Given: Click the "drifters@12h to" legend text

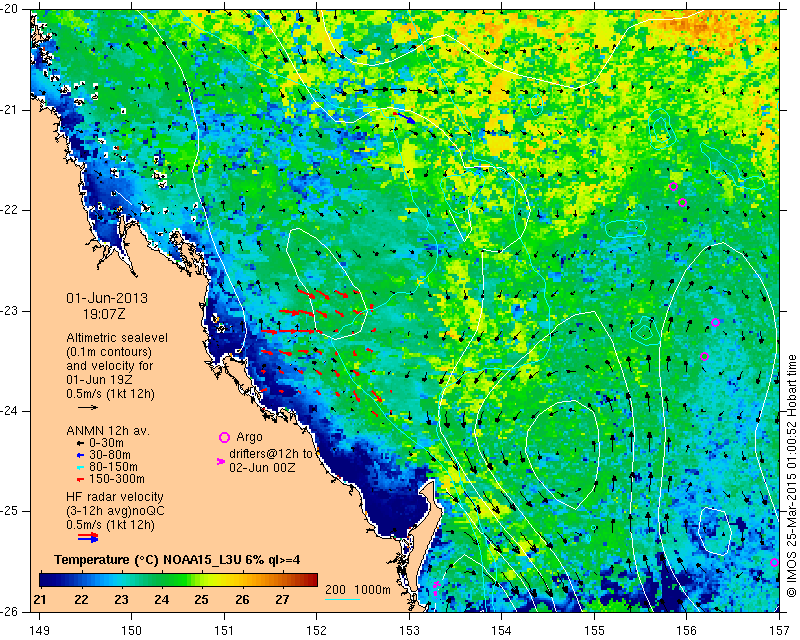Looking at the screenshot, I should (x=271, y=454).
